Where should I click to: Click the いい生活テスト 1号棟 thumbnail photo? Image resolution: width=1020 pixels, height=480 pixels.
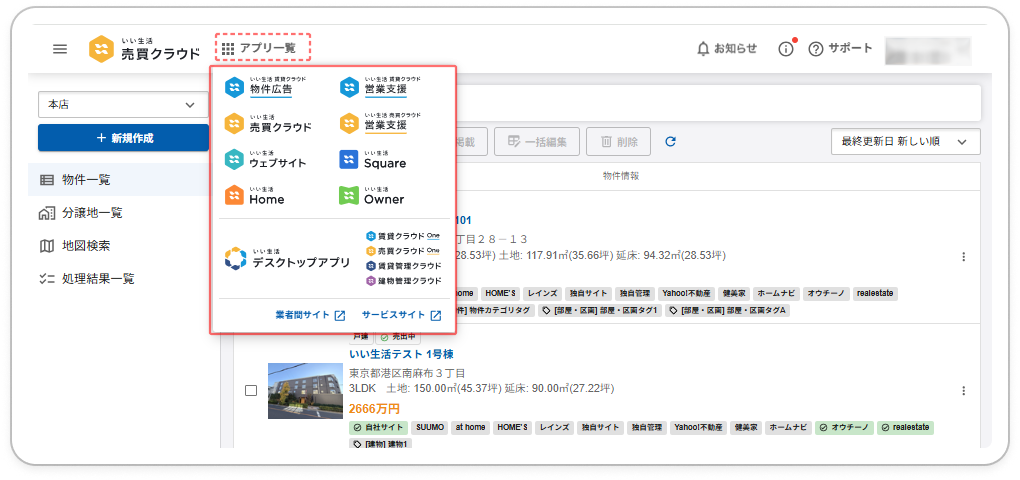click(305, 391)
